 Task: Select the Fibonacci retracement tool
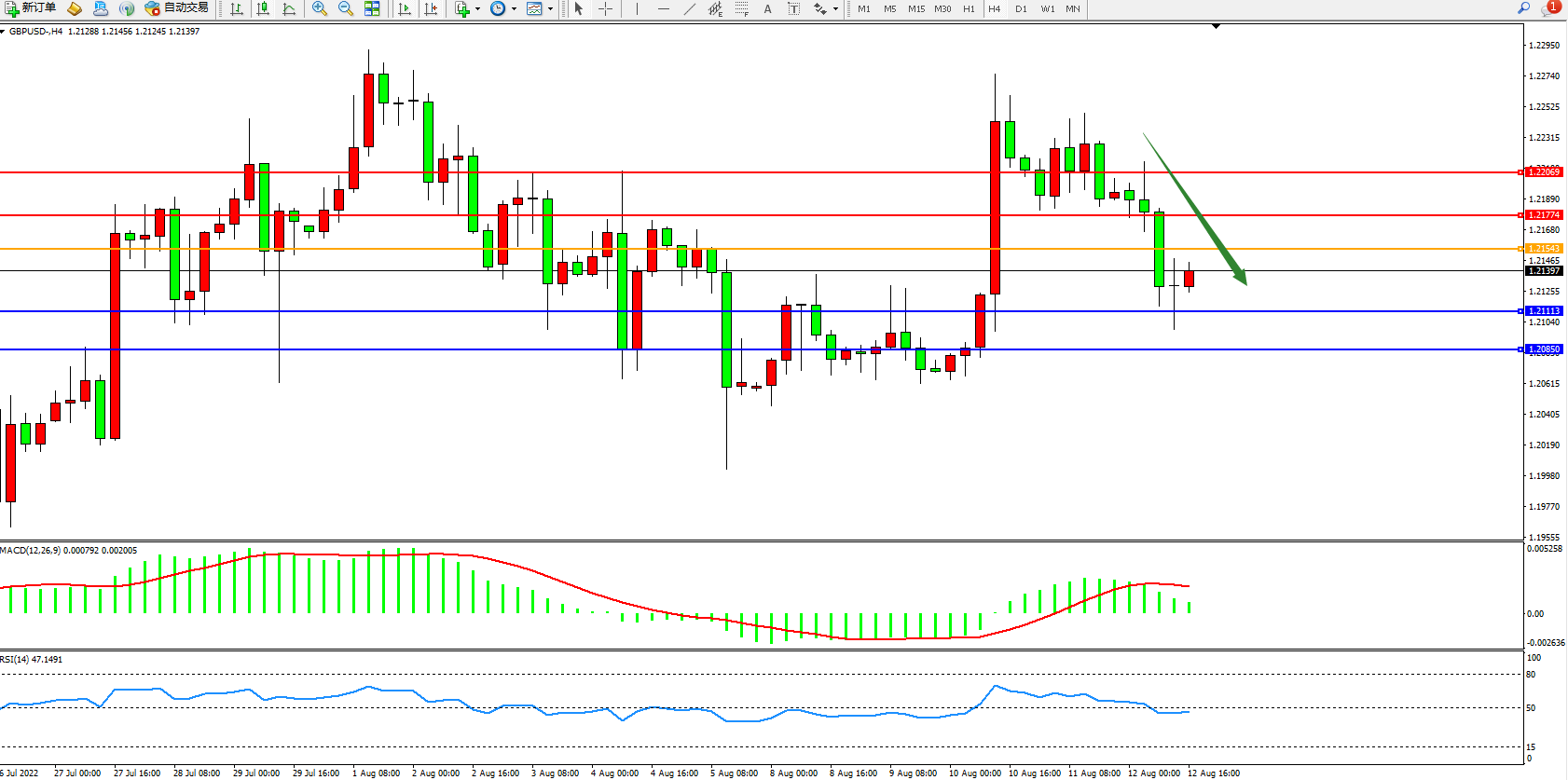(x=741, y=8)
